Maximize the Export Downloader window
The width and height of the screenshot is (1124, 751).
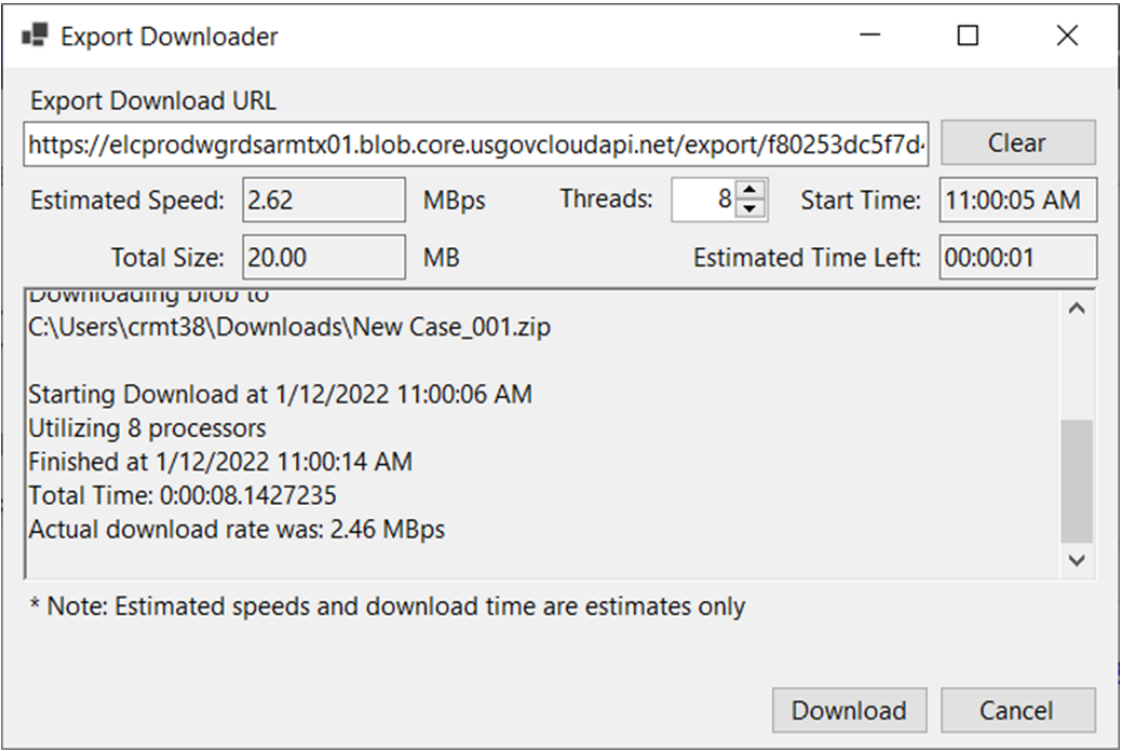(x=968, y=35)
